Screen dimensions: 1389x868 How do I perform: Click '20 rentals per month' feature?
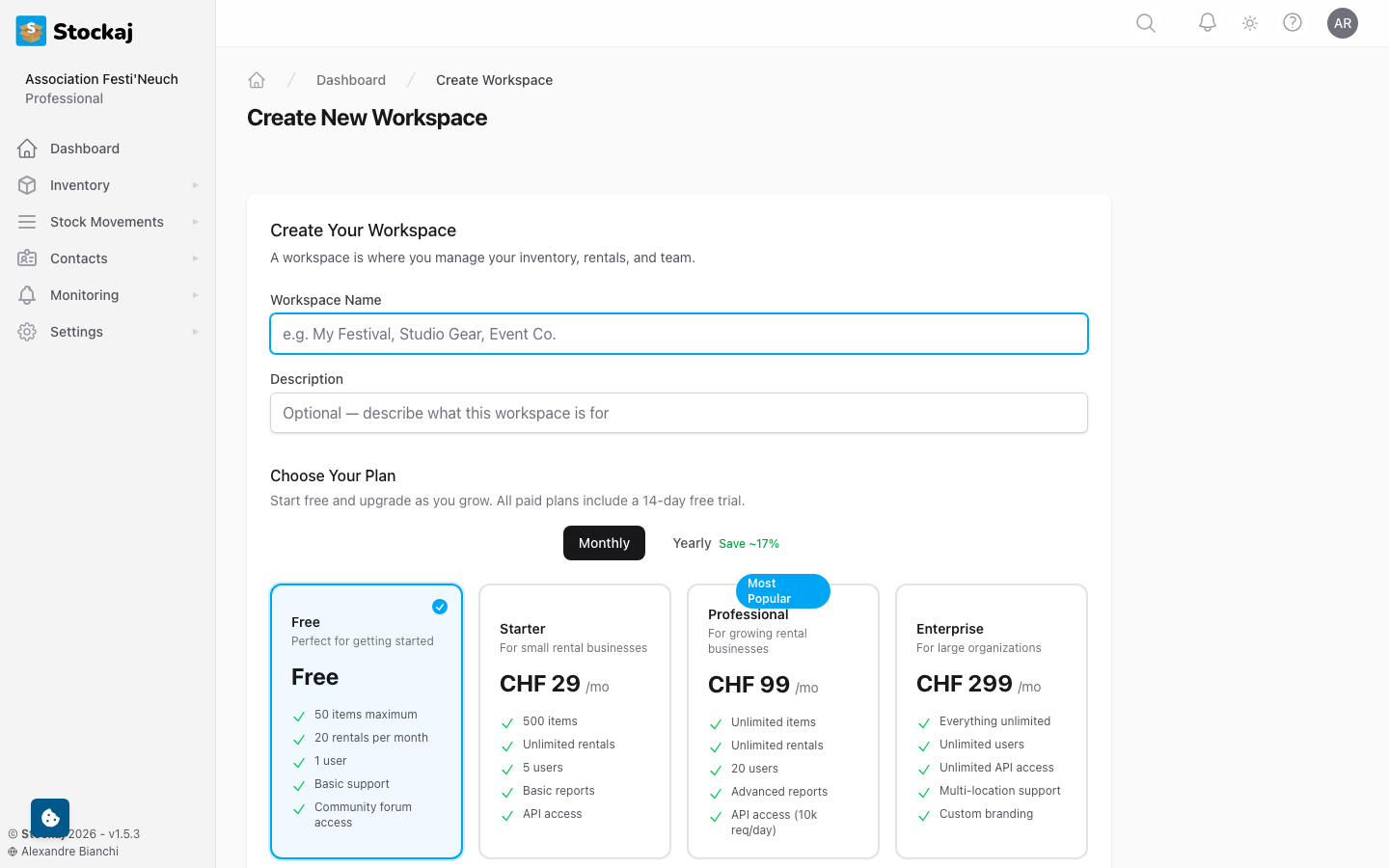pyautogui.click(x=371, y=738)
